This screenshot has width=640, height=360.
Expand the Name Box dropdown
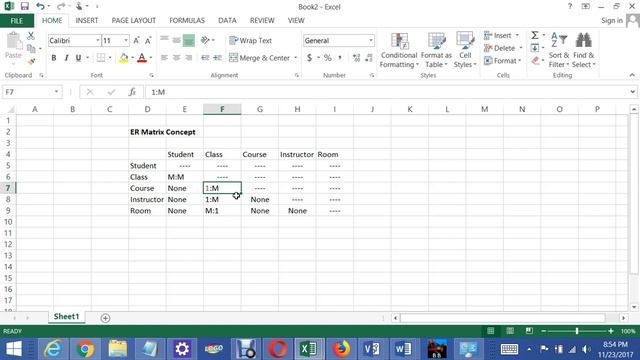click(56, 92)
